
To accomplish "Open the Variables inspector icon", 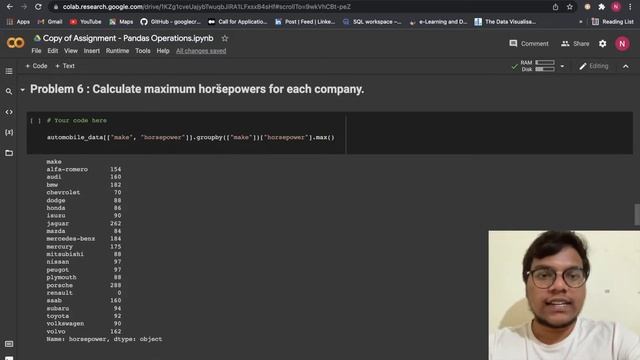I will point(9,132).
